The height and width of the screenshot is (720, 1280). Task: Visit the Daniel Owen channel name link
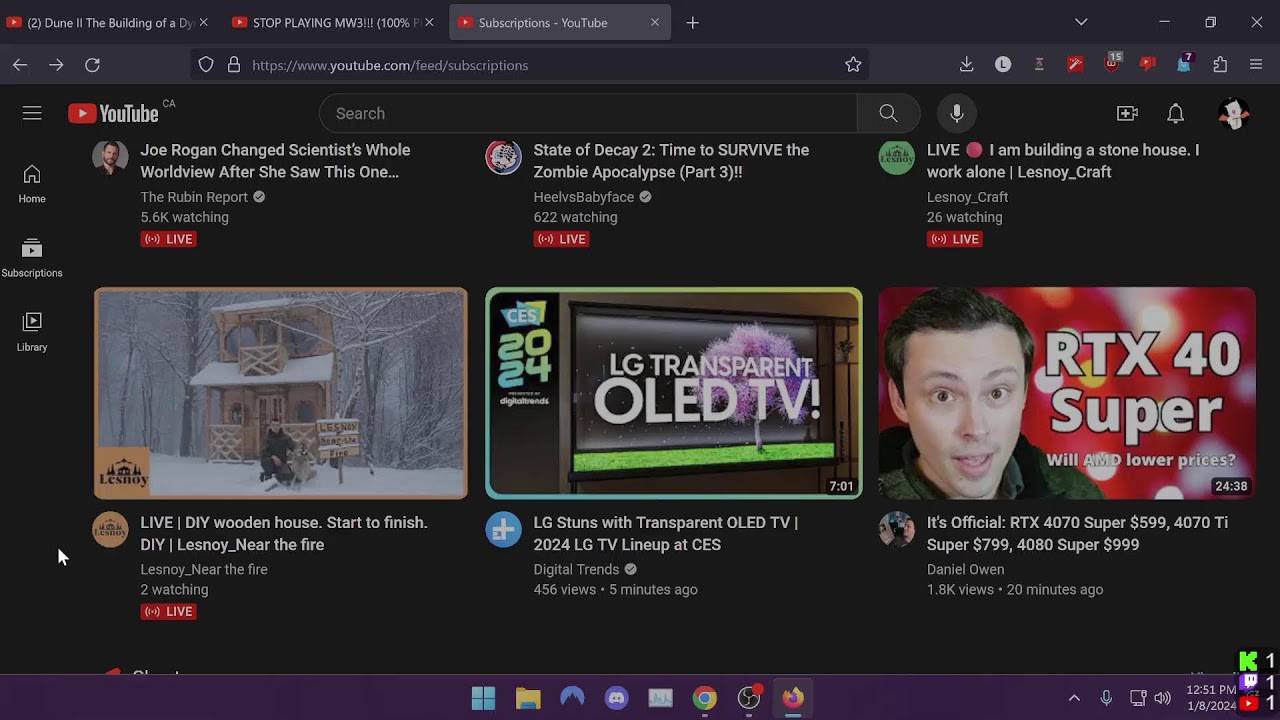point(965,569)
